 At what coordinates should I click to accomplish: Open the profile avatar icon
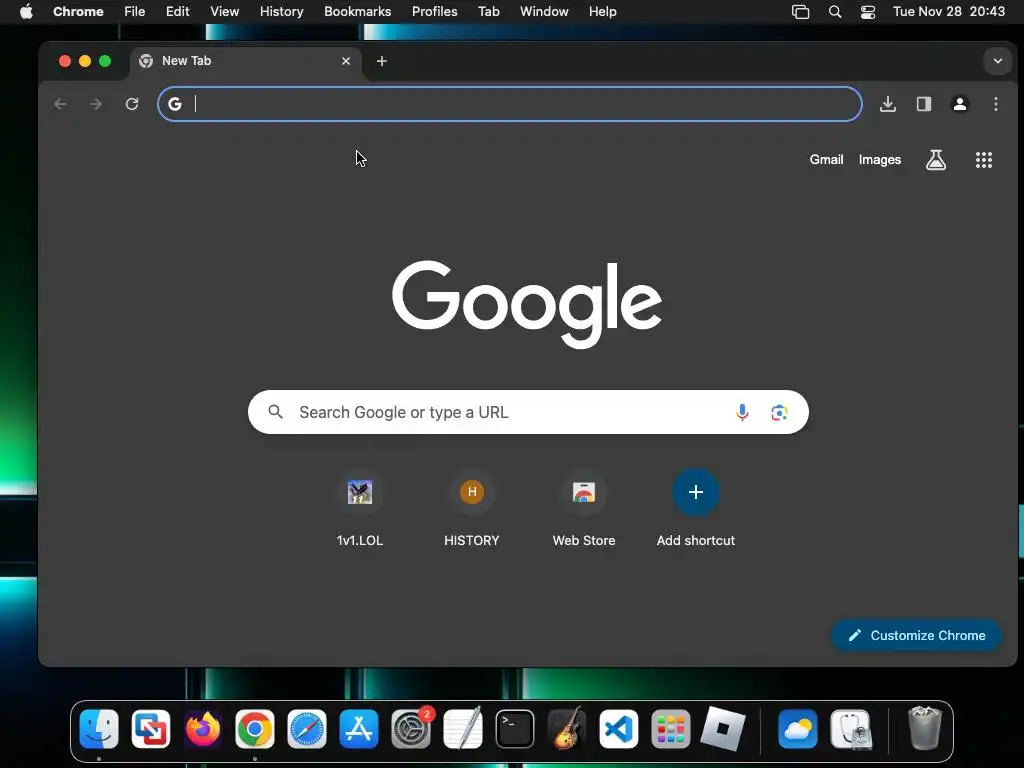(x=959, y=104)
